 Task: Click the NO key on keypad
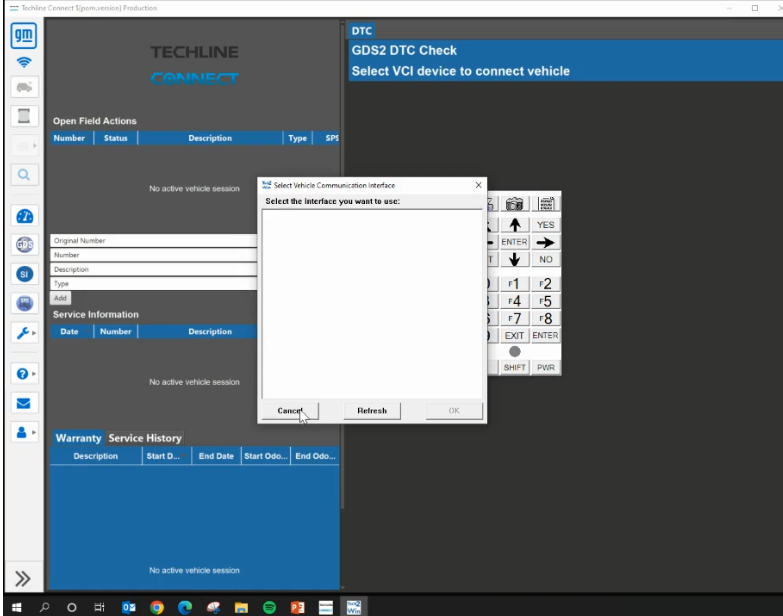point(545,260)
